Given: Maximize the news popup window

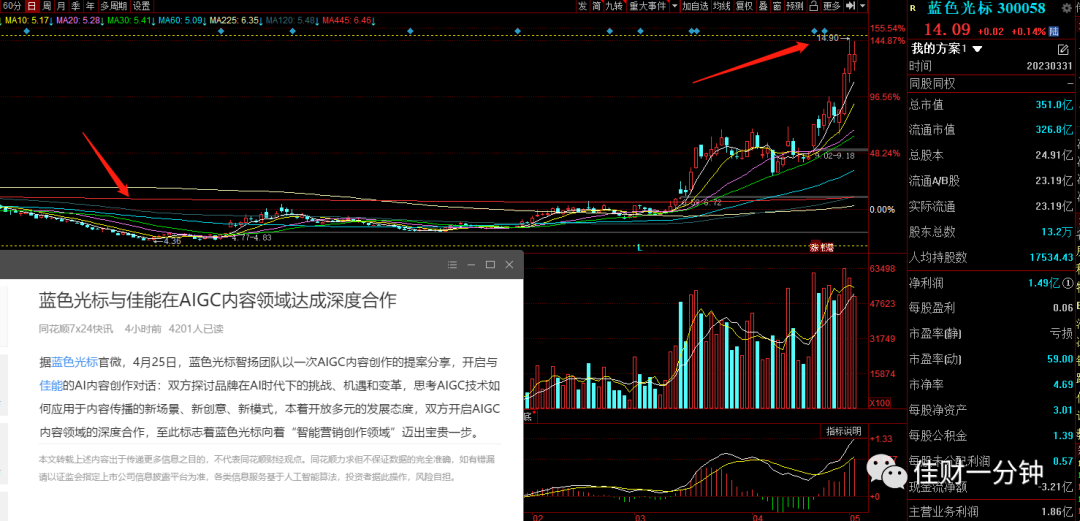Looking at the screenshot, I should pyautogui.click(x=490, y=265).
